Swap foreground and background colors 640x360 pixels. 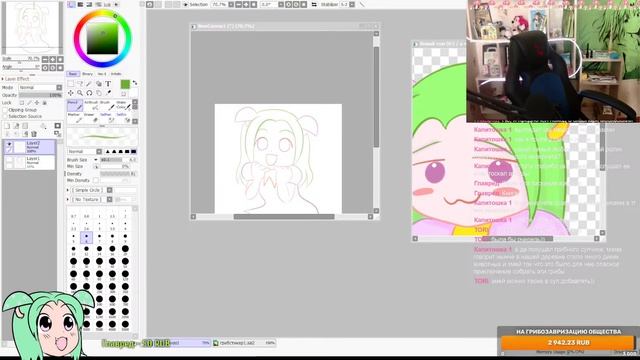135,83
